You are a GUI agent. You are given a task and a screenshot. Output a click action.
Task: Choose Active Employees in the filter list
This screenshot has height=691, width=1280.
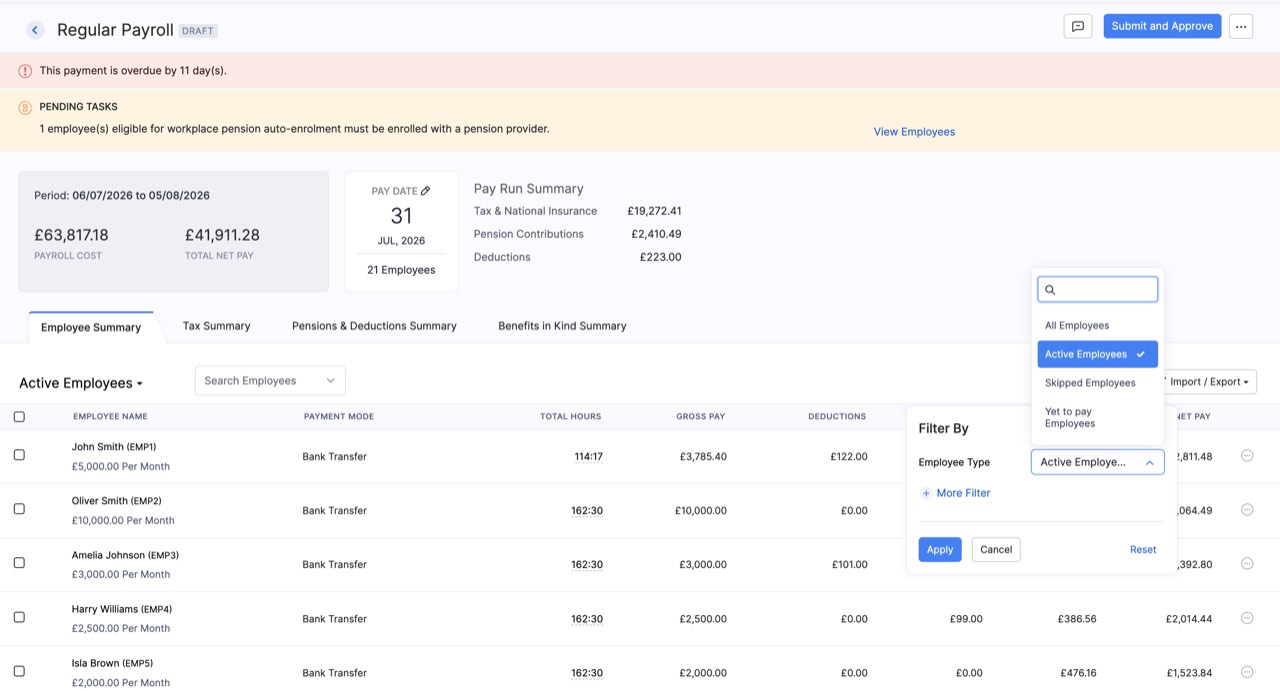[1097, 354]
